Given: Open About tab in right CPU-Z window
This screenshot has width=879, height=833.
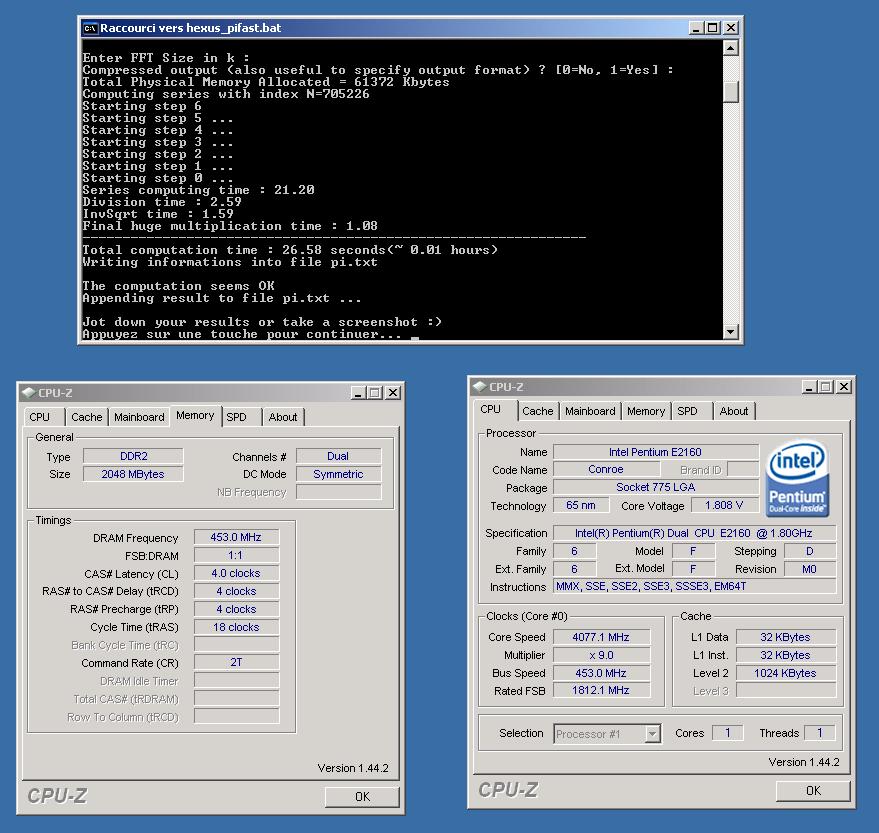Looking at the screenshot, I should coord(734,411).
